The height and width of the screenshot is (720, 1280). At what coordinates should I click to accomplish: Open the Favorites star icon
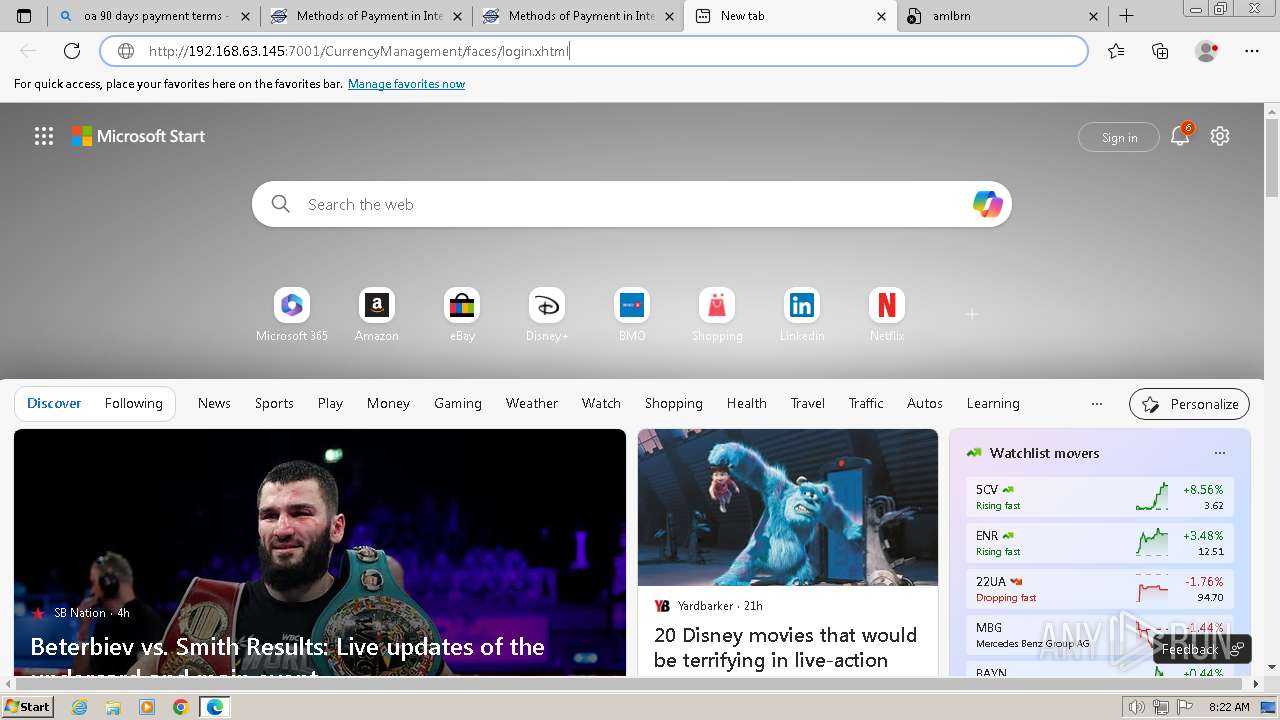click(1116, 51)
